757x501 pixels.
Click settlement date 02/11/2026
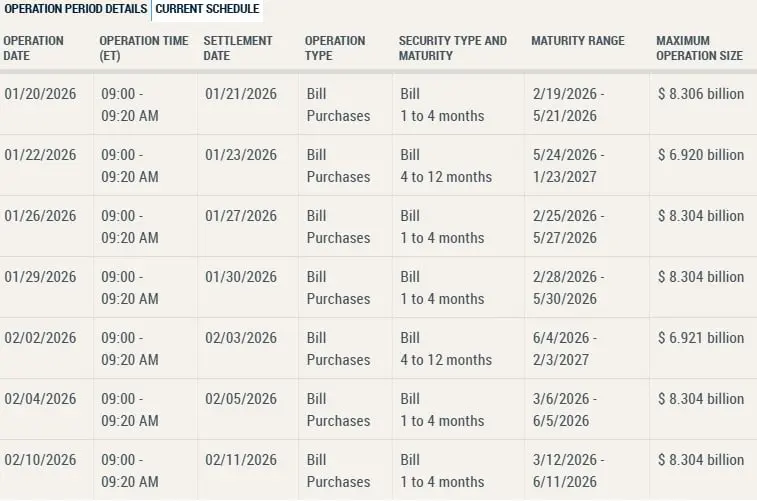tap(241, 459)
